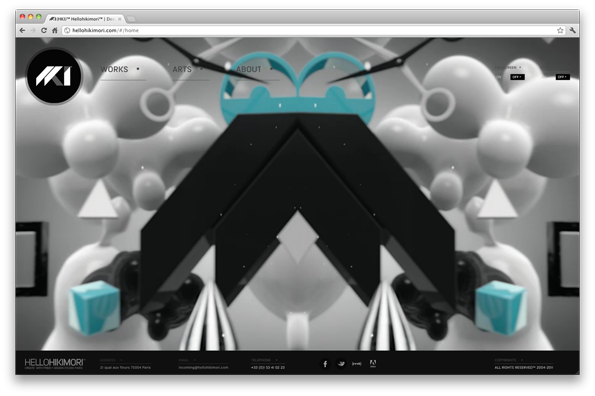Screen dimensions: 595x396
Task: Click the Paris street address text
Action: point(125,367)
